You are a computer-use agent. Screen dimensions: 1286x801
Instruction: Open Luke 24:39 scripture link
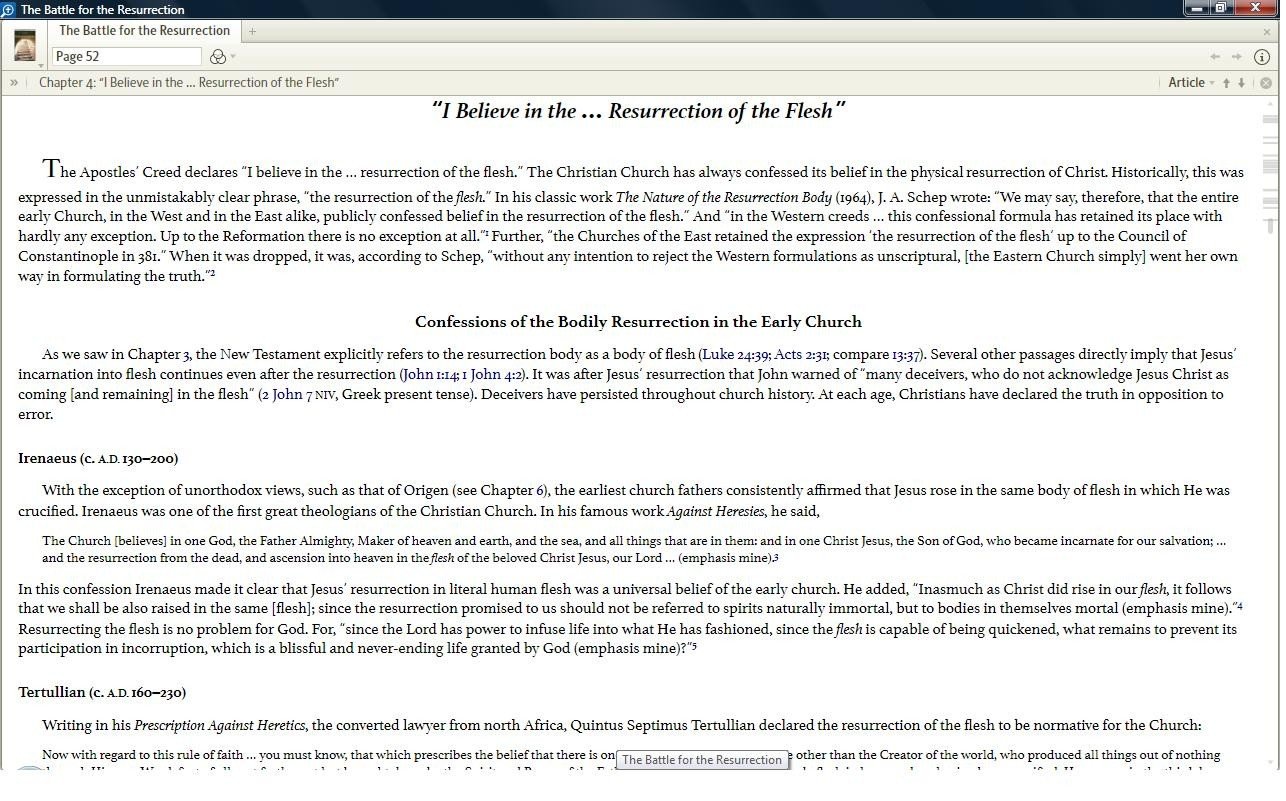point(736,354)
